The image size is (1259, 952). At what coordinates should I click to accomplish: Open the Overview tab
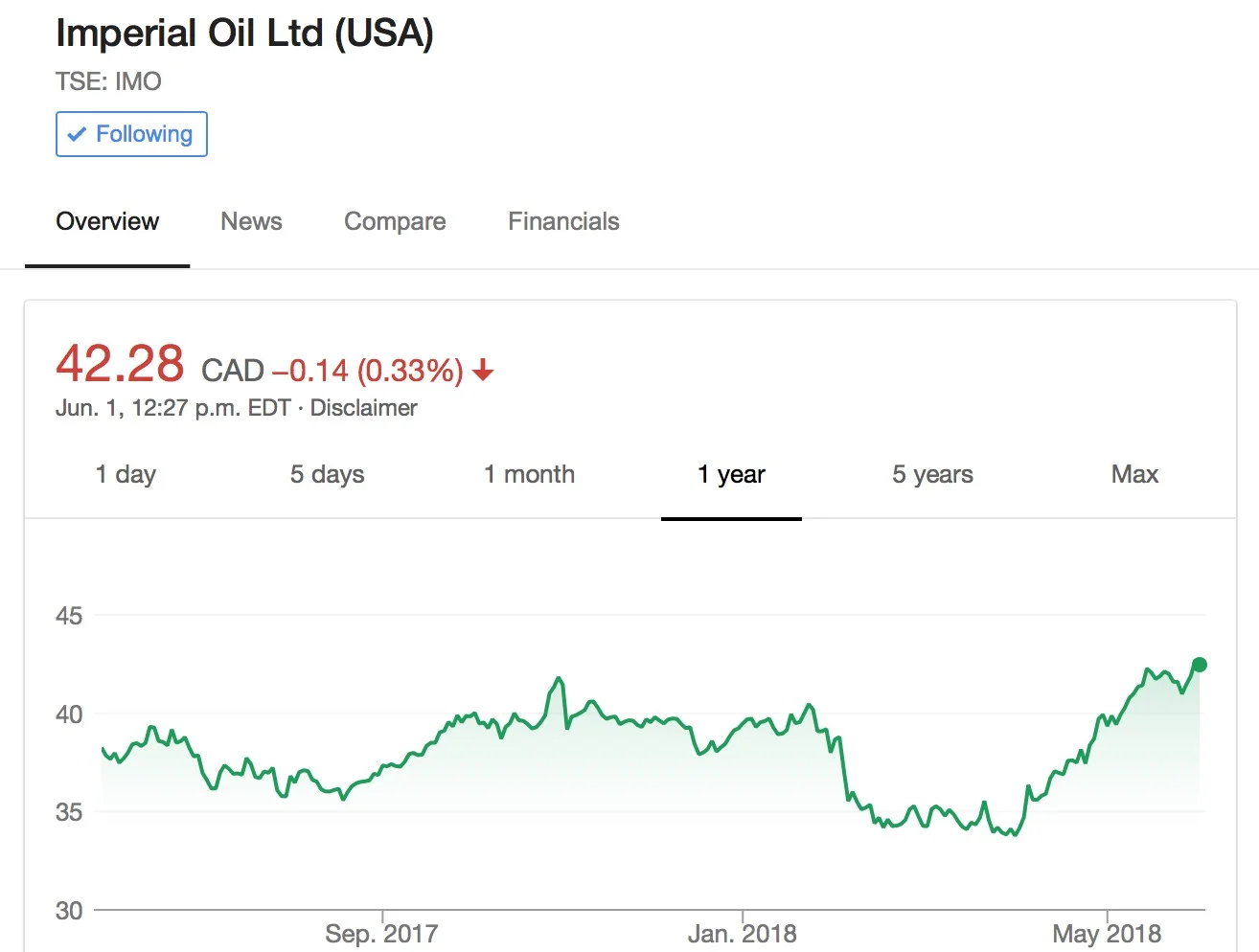coord(107,221)
